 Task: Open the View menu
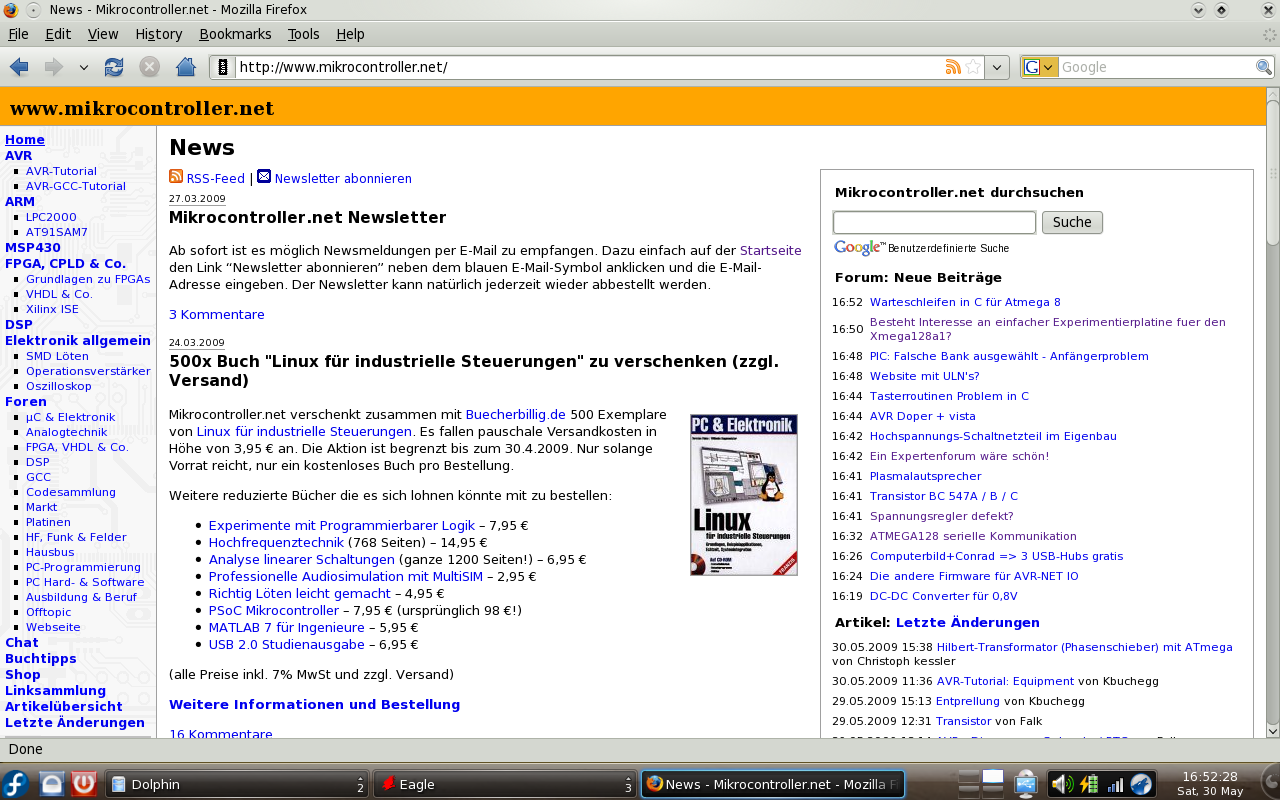coord(103,34)
